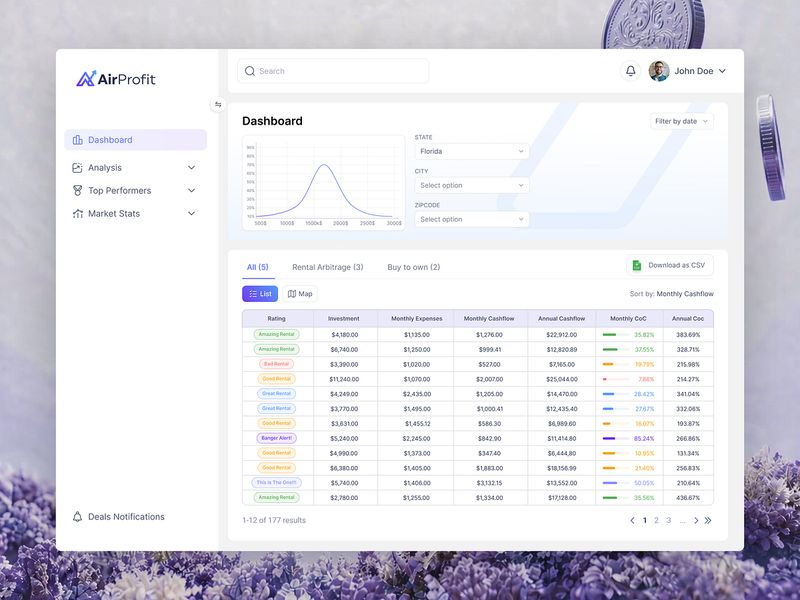The width and height of the screenshot is (800, 600).
Task: Open notifications bell in header
Action: (x=631, y=71)
